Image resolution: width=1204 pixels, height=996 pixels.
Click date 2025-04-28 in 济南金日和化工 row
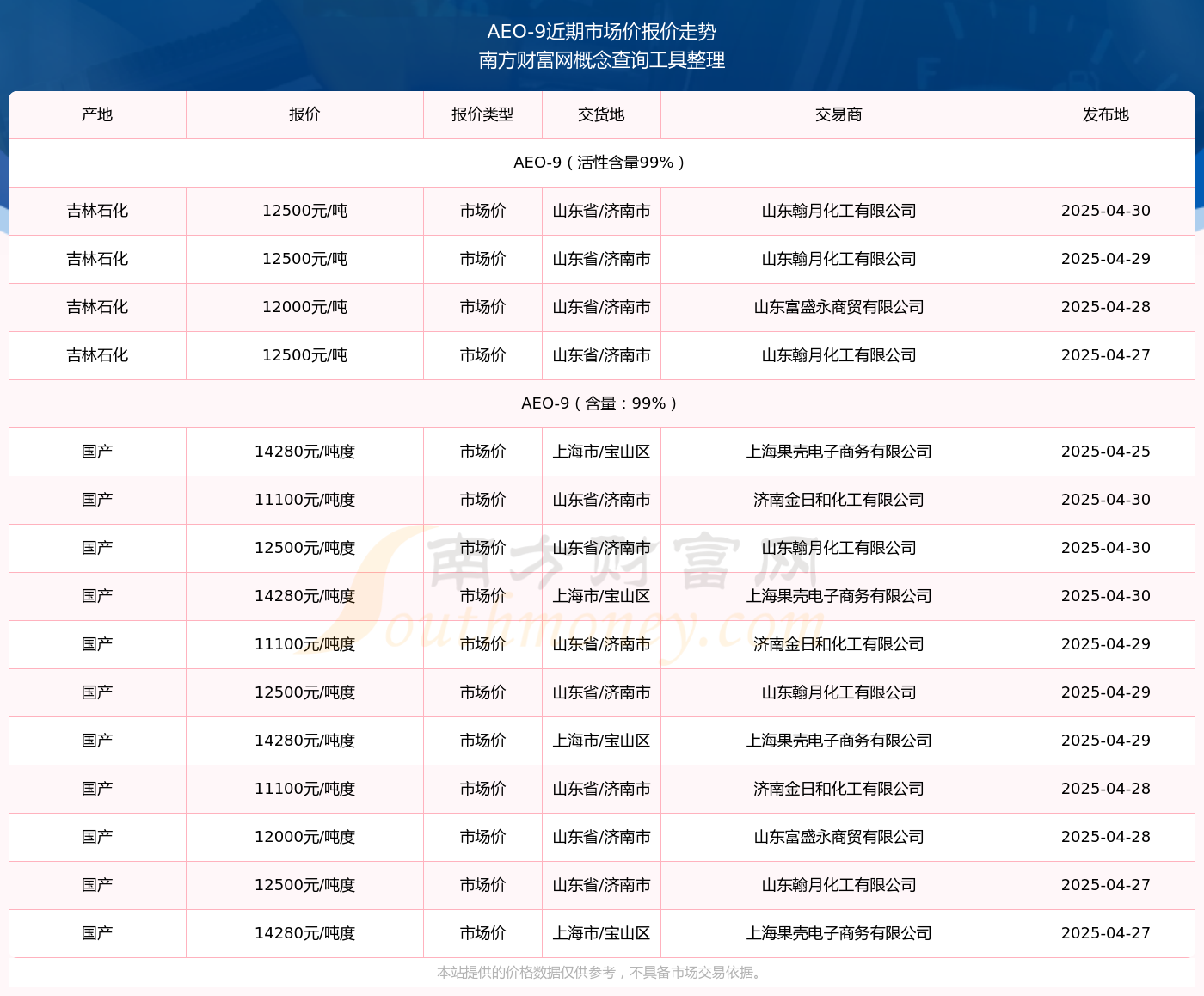(x=1105, y=789)
